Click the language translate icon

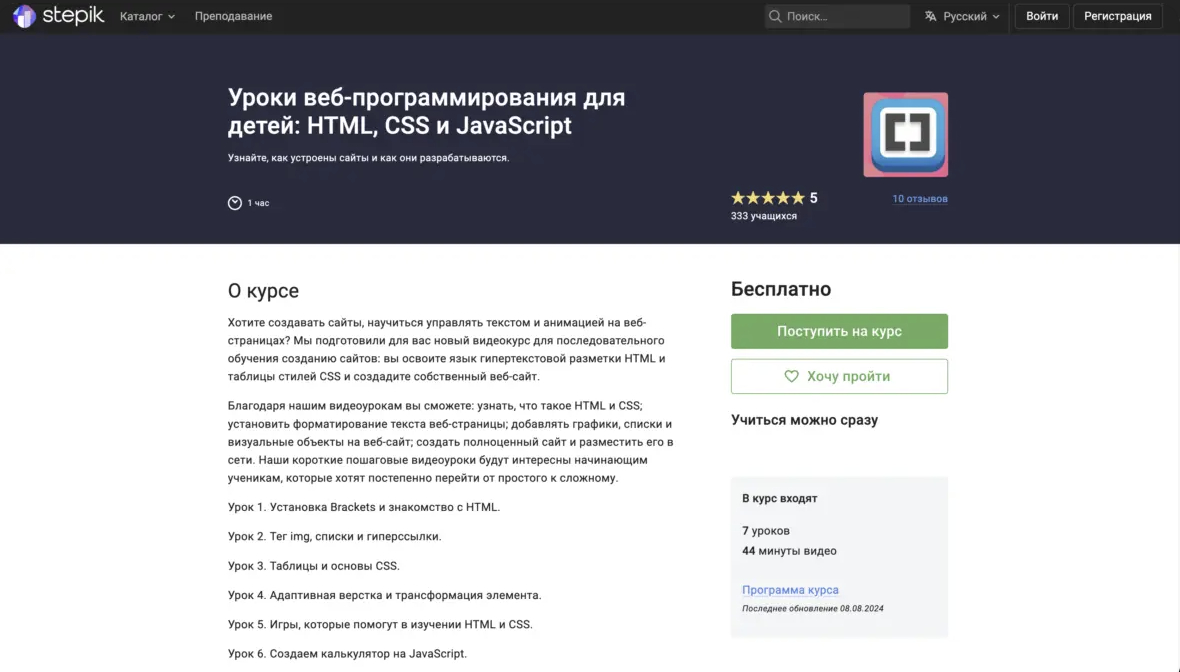point(930,16)
